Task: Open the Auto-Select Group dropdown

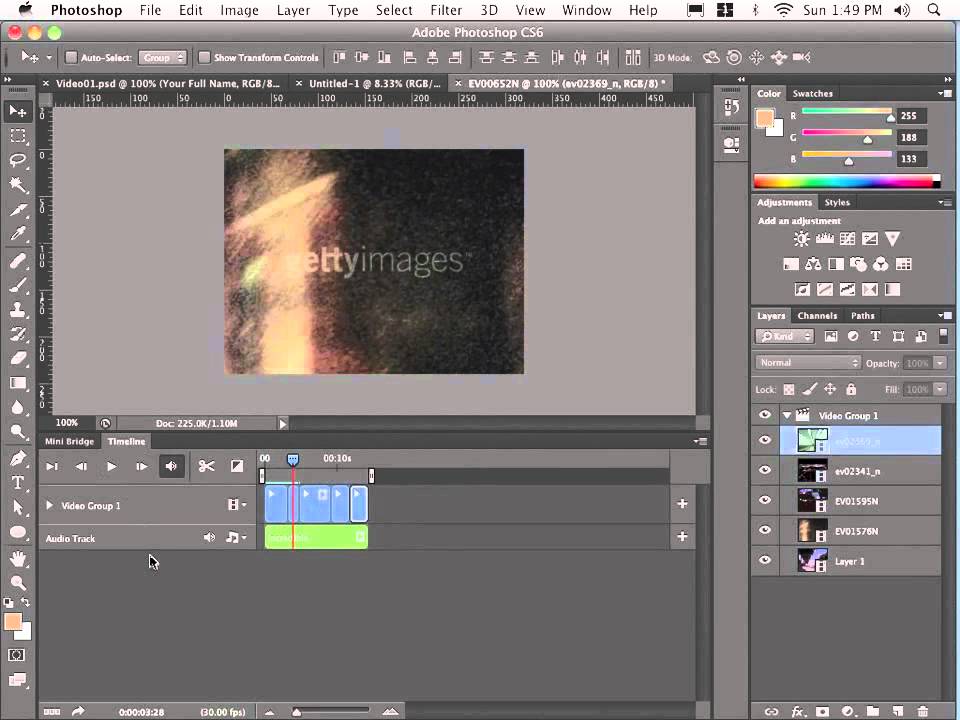Action: pos(162,58)
